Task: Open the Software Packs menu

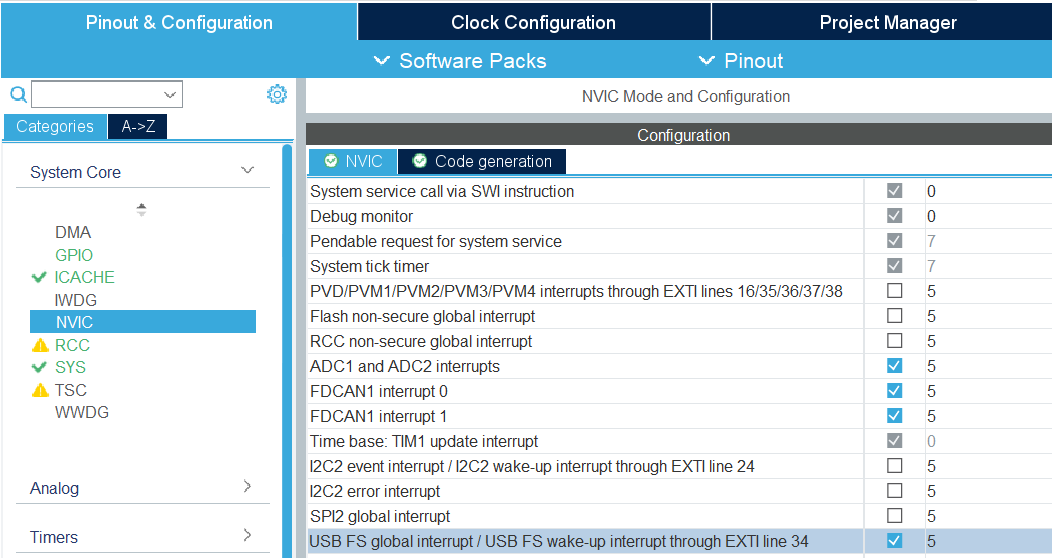Action: [460, 61]
